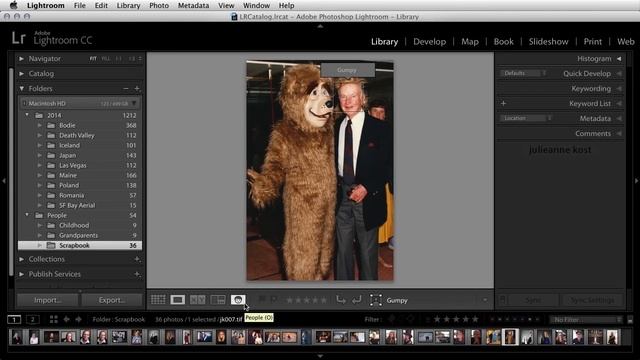Select the Draw Face Region tool
The width and height of the screenshot is (640, 360).
click(x=376, y=300)
